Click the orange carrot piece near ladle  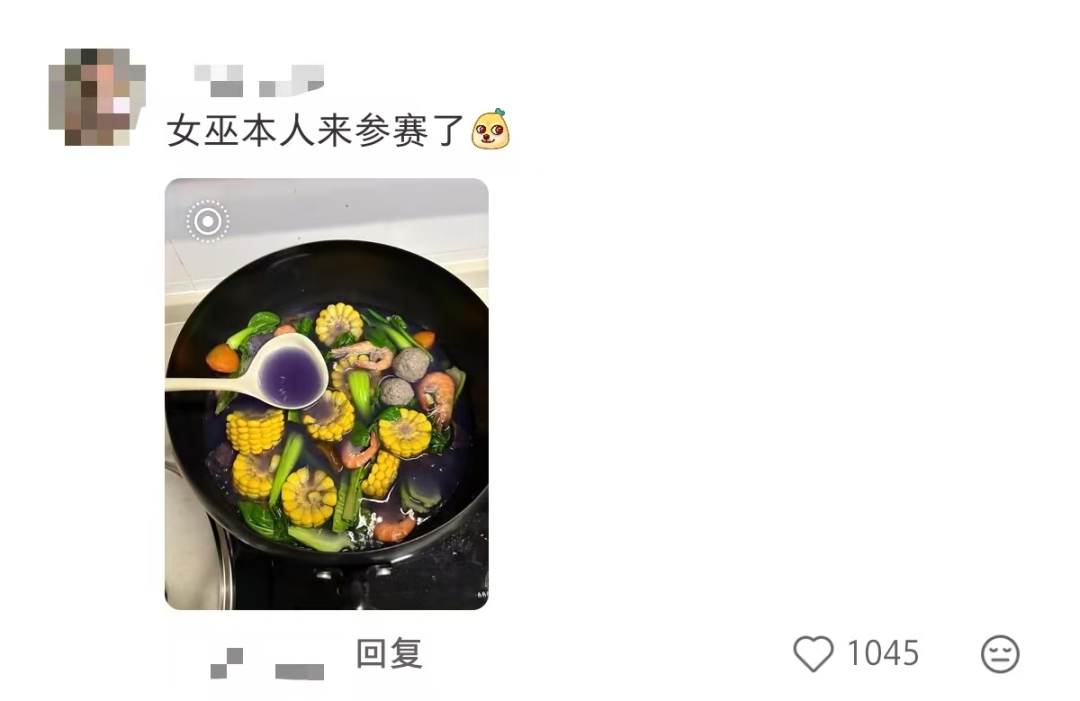pyautogui.click(x=222, y=359)
